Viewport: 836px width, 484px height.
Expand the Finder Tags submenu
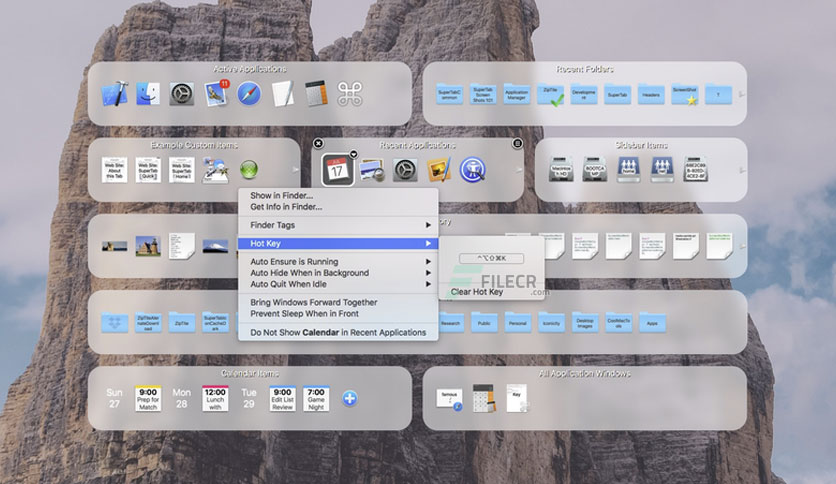(338, 225)
